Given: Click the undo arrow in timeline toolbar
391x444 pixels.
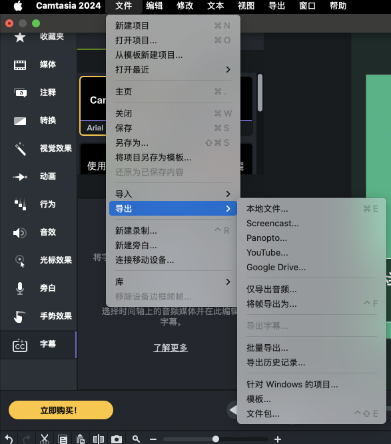Looking at the screenshot, I should click(x=9, y=439).
